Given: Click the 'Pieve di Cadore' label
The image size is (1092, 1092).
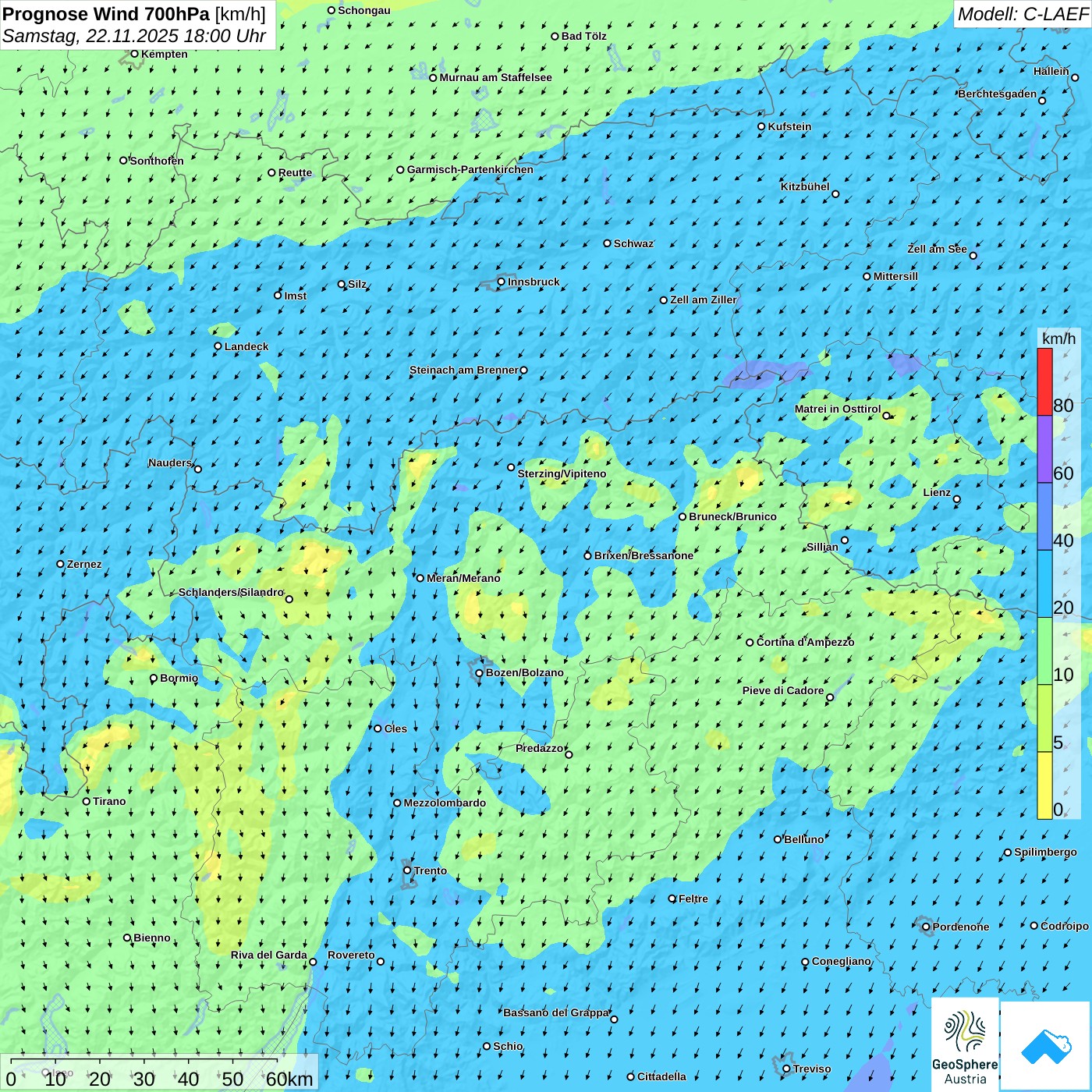Looking at the screenshot, I should point(783,690).
